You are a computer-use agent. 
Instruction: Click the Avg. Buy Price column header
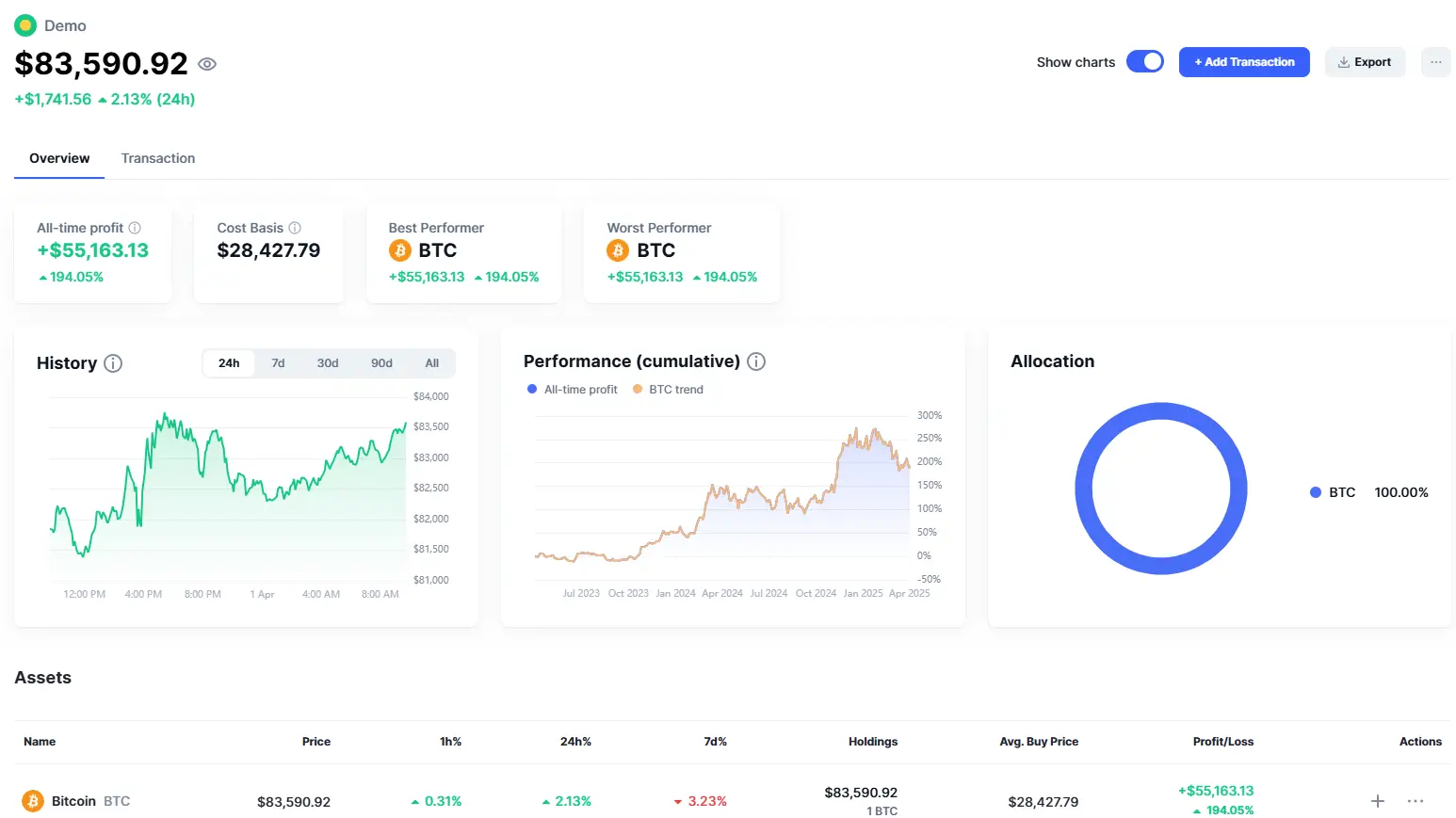[x=1039, y=742]
